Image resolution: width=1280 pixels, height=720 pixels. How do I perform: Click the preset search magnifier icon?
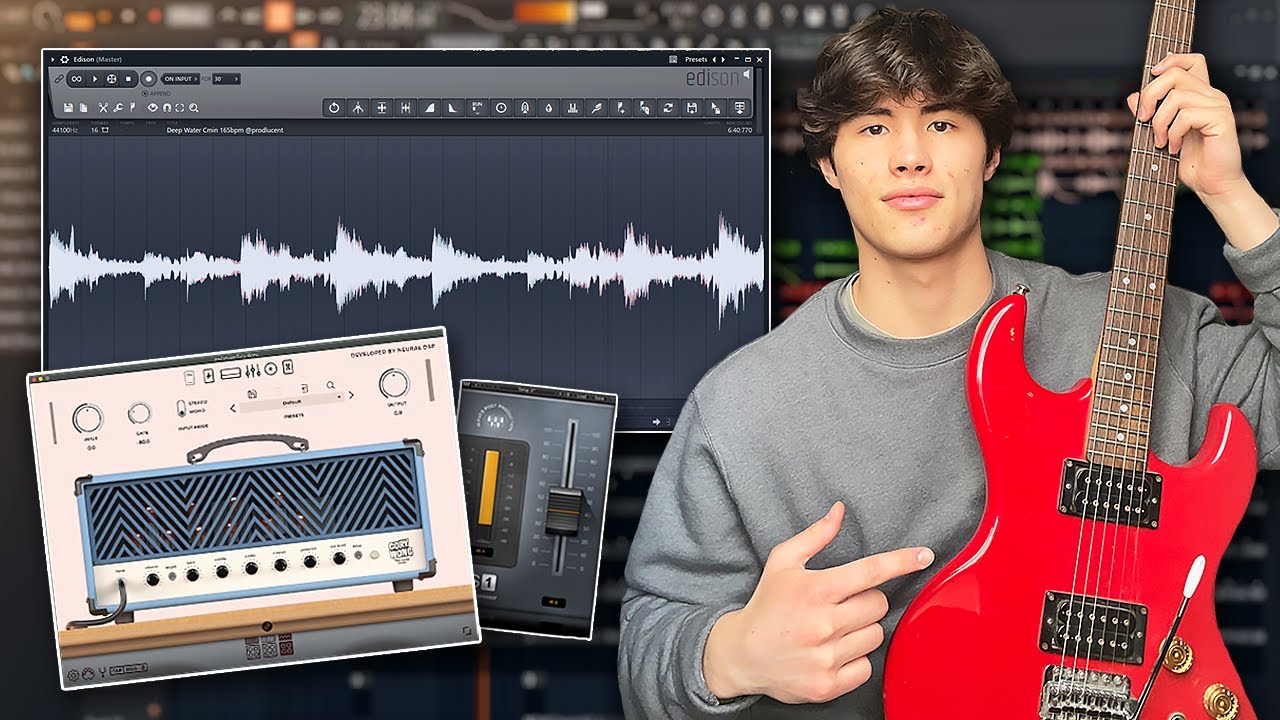pos(330,385)
